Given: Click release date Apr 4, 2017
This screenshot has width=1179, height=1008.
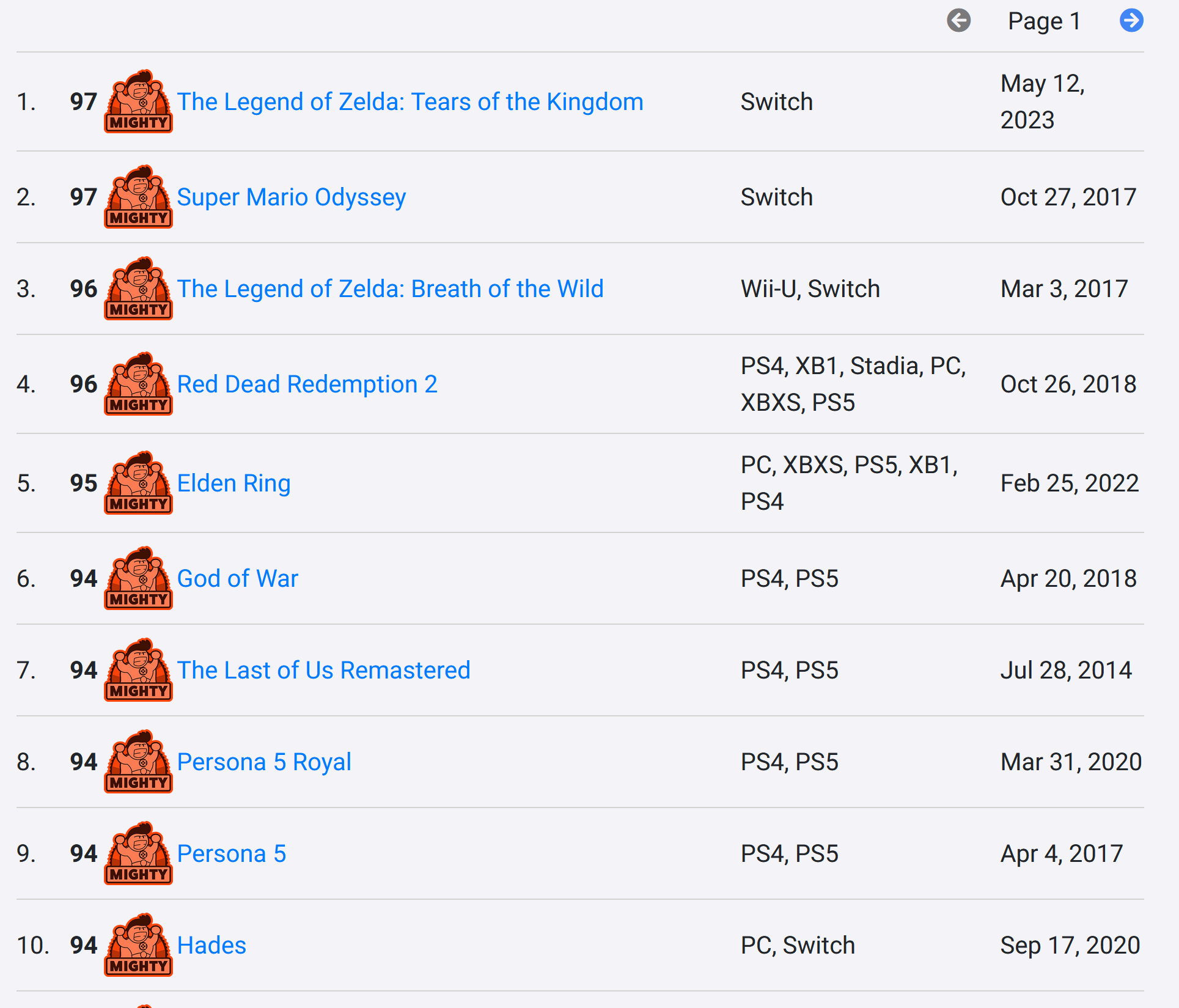Looking at the screenshot, I should [x=1062, y=853].
